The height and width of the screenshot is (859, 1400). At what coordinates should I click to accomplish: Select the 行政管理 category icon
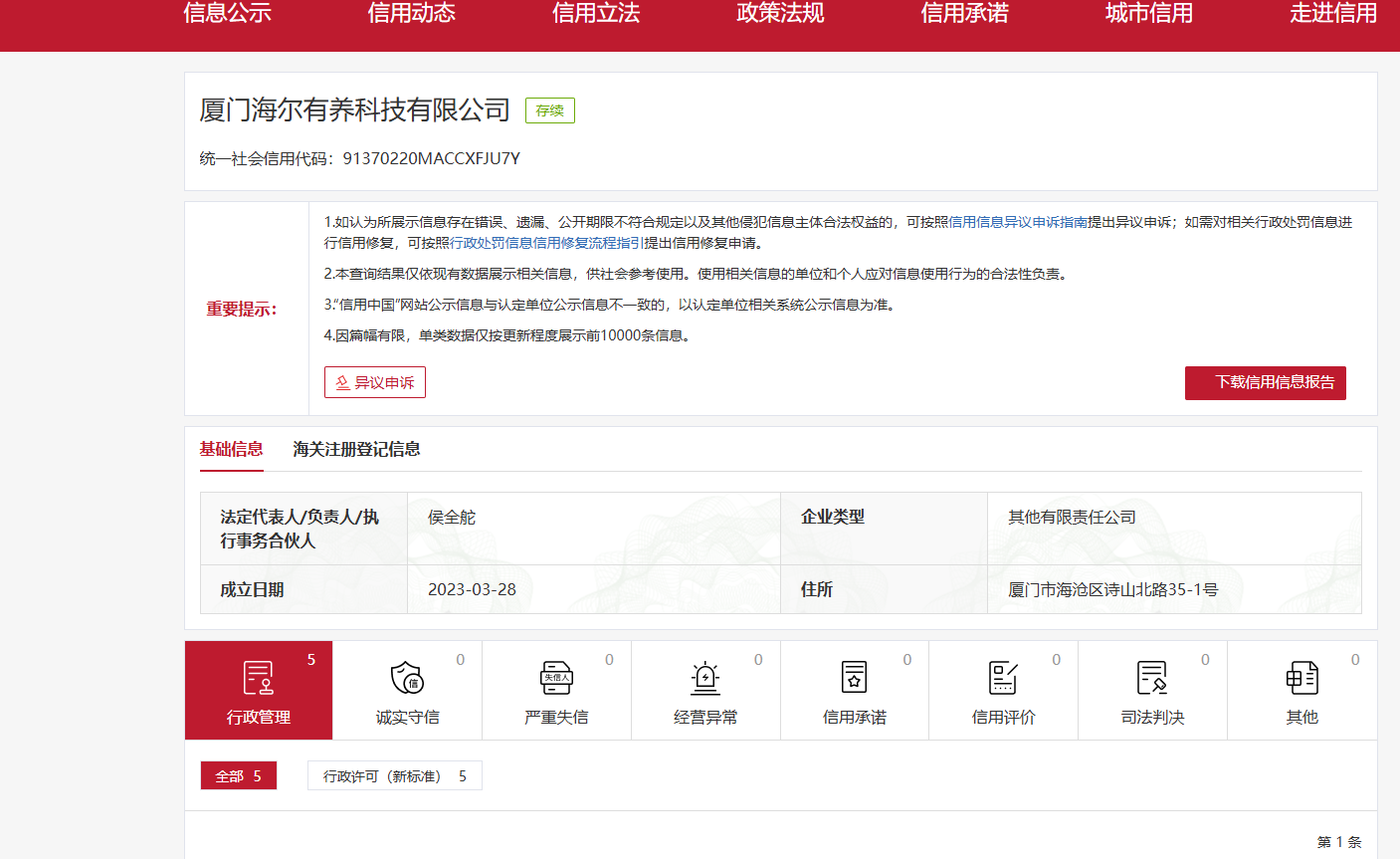point(259,679)
